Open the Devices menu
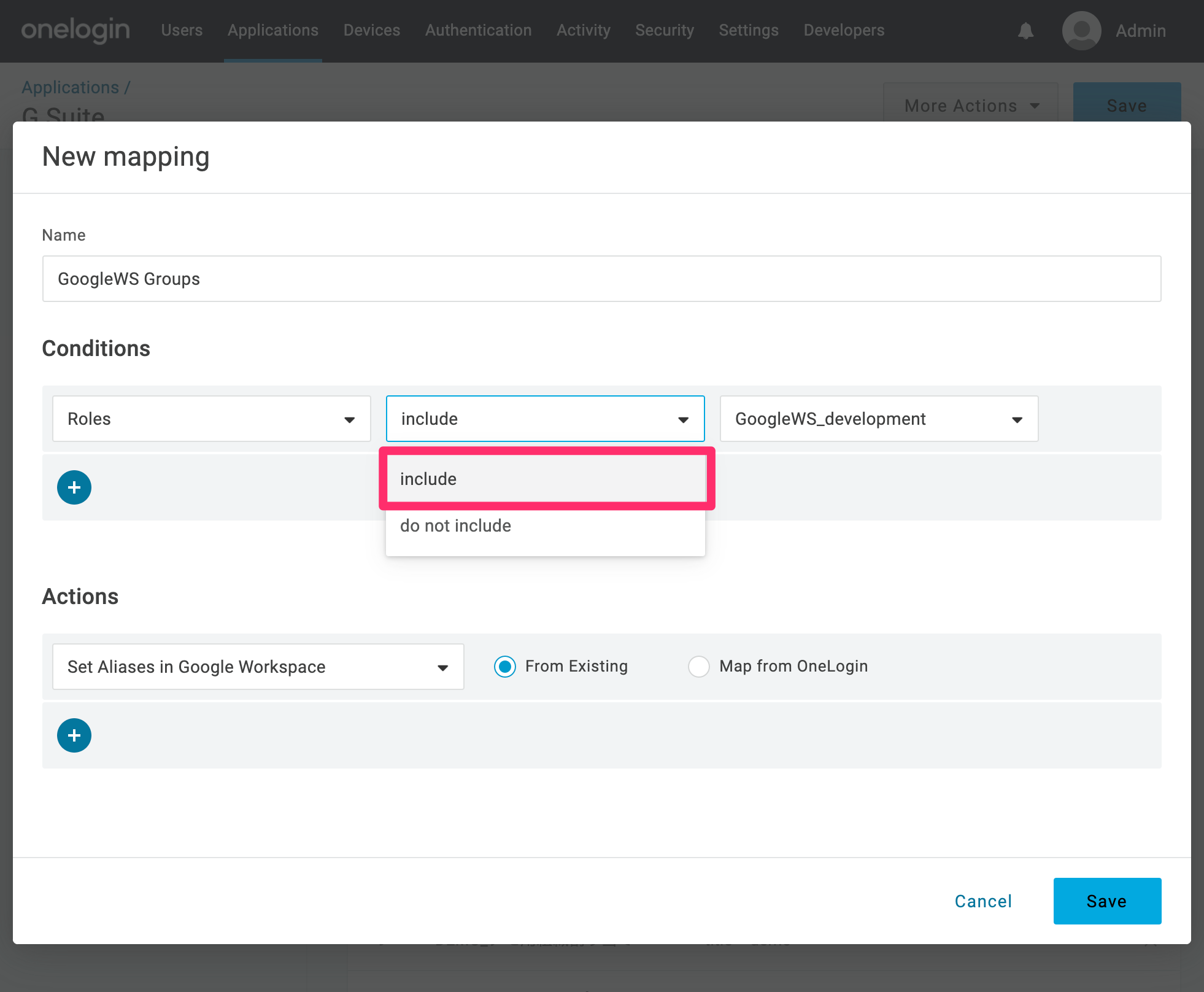Image resolution: width=1204 pixels, height=992 pixels. pyautogui.click(x=372, y=30)
